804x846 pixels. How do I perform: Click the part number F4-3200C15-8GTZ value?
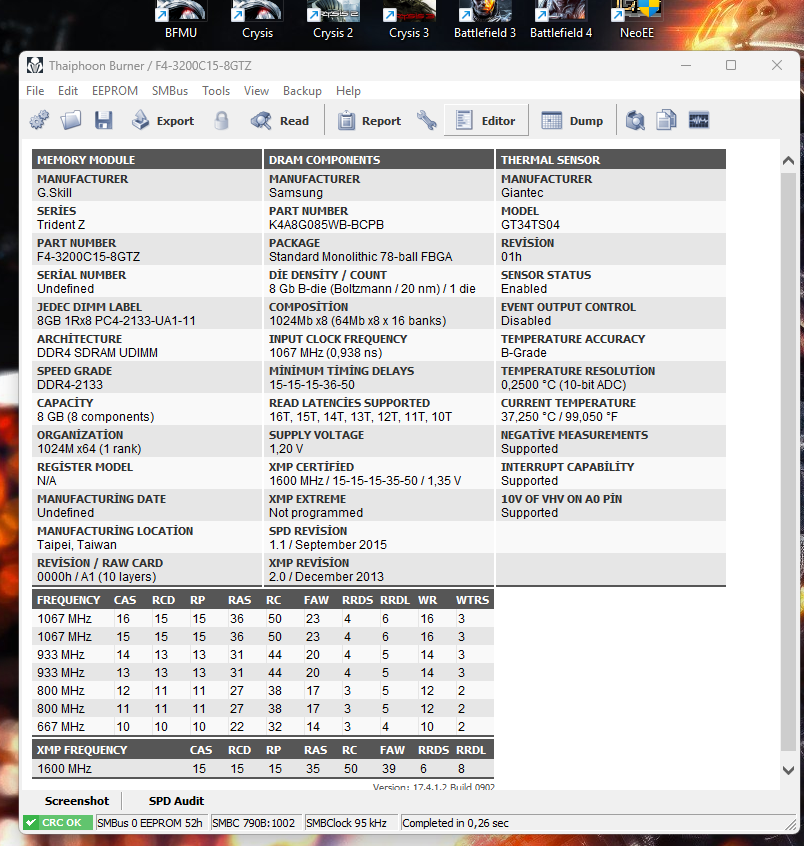click(x=88, y=257)
